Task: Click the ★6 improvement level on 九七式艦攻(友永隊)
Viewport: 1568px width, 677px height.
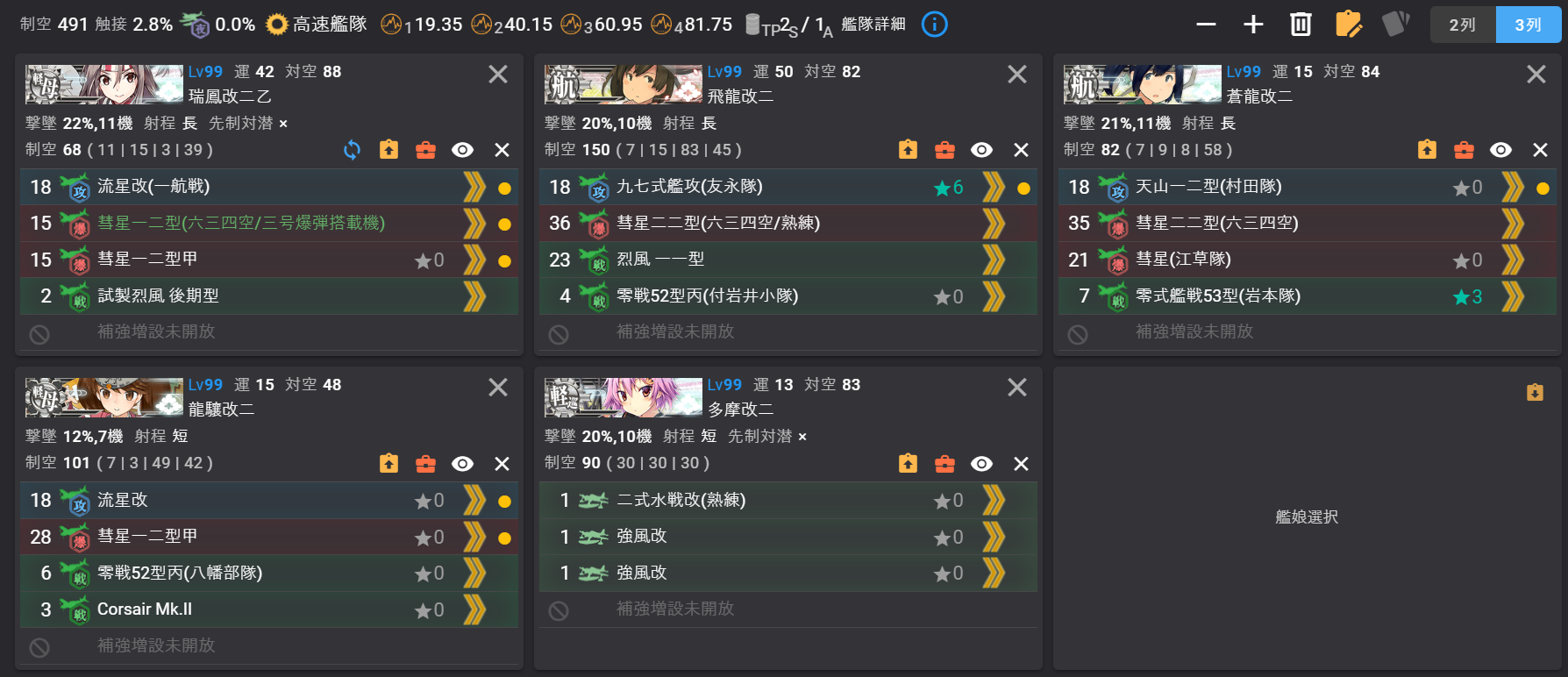Action: (946, 187)
